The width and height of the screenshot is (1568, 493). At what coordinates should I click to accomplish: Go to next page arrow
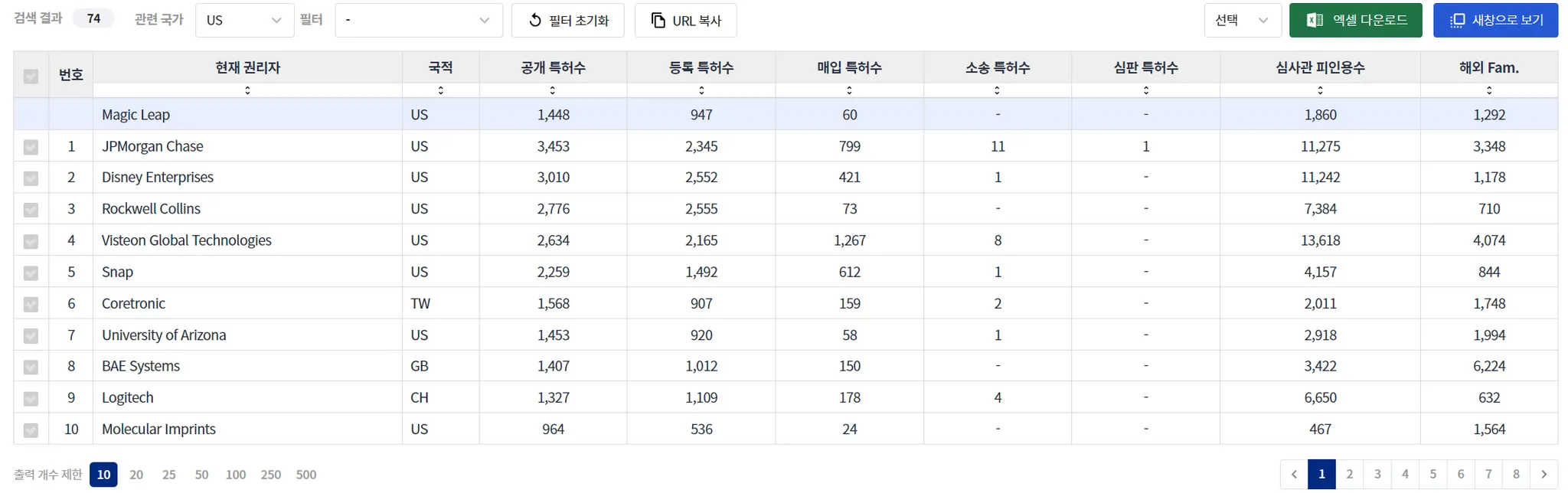(x=1544, y=474)
